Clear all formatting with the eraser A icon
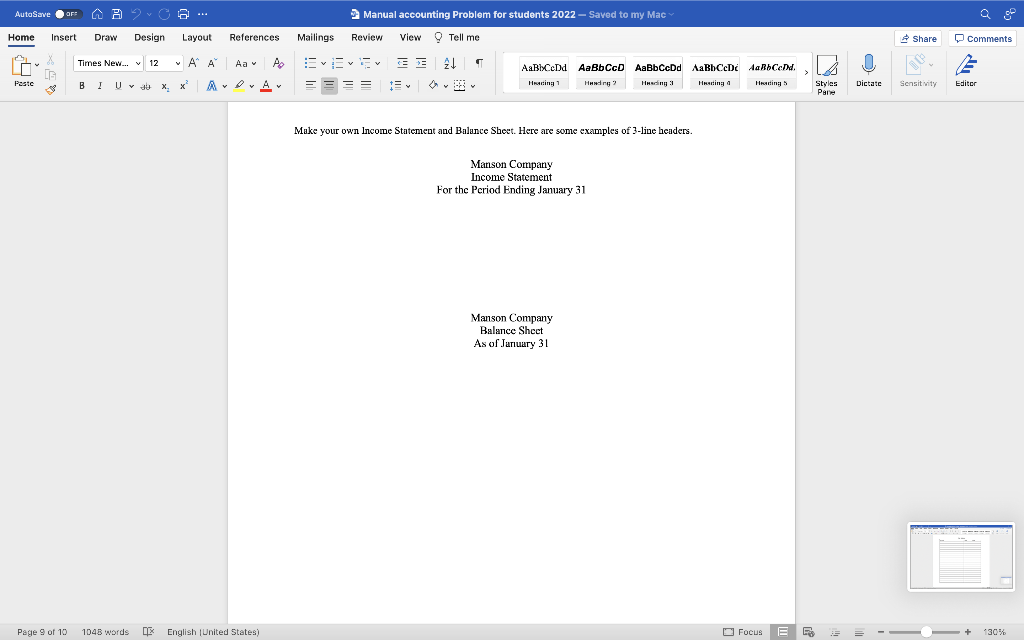Screen dimensions: 1024x640 tap(278, 63)
